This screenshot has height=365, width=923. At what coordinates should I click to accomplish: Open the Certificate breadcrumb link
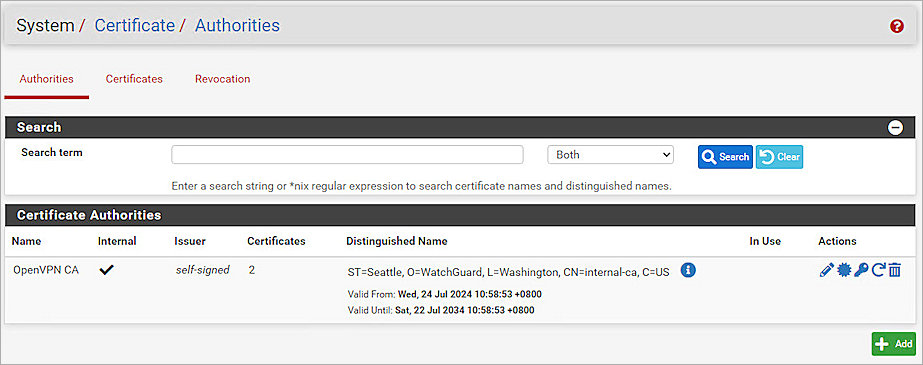tap(135, 25)
